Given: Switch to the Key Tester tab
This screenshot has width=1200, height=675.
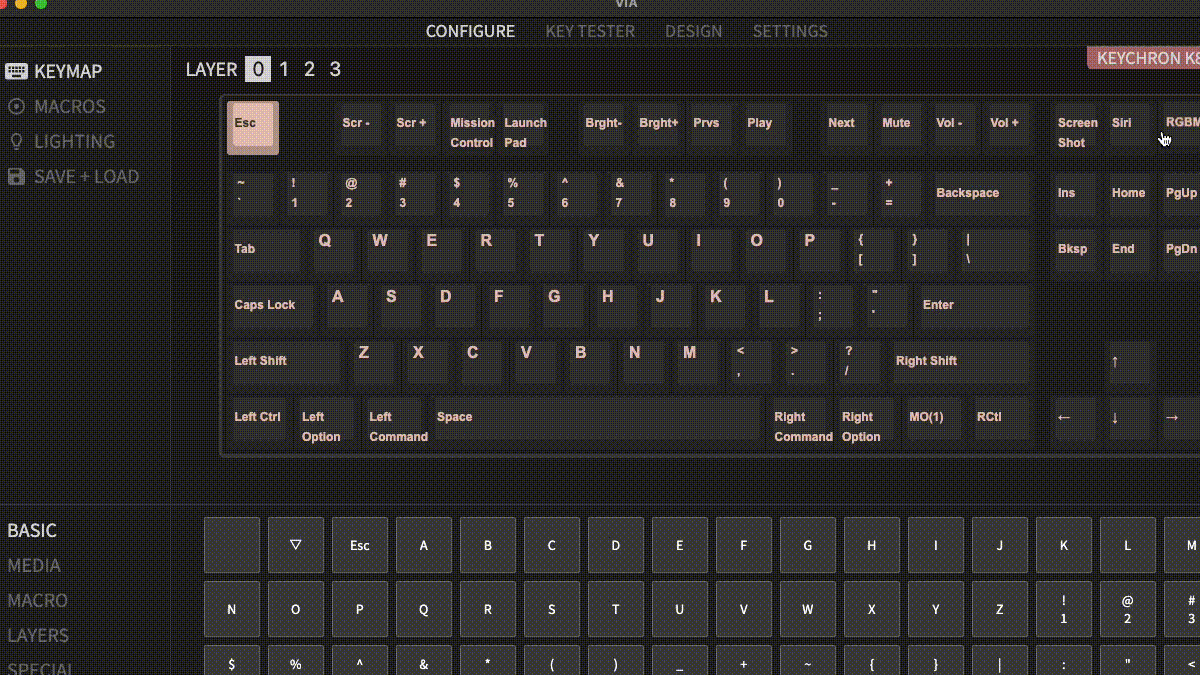Looking at the screenshot, I should pos(590,31).
